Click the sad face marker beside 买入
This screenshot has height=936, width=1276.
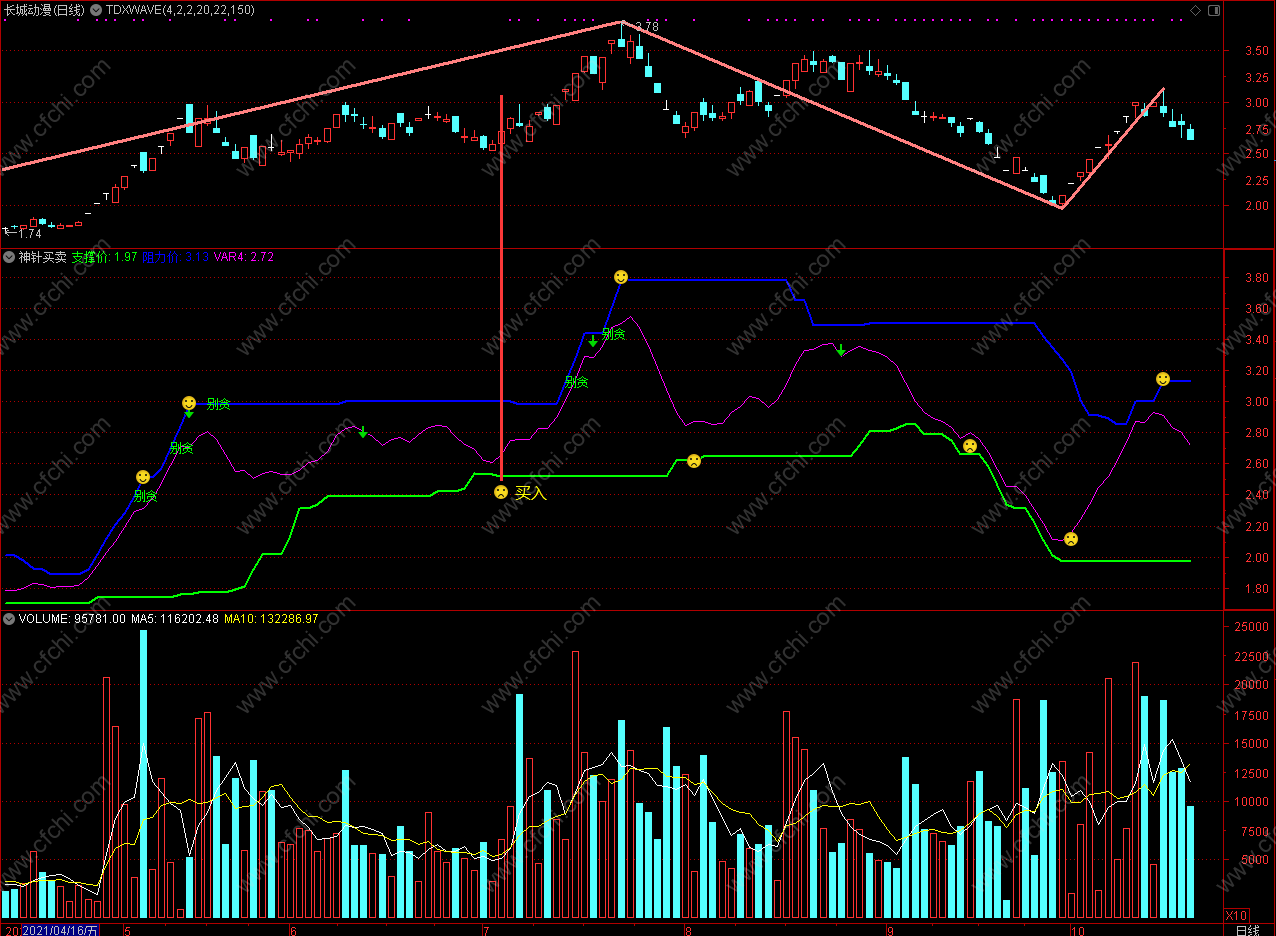pyautogui.click(x=501, y=492)
